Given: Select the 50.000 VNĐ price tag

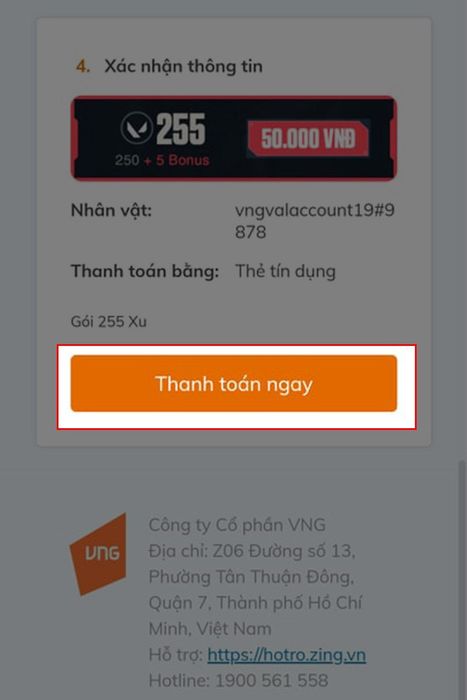Looking at the screenshot, I should 309,138.
